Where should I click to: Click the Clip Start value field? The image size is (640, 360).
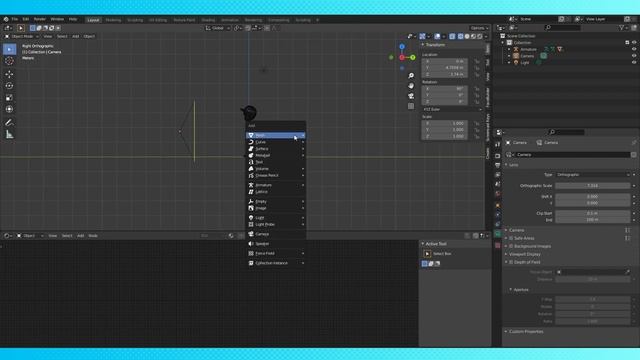pyautogui.click(x=592, y=213)
